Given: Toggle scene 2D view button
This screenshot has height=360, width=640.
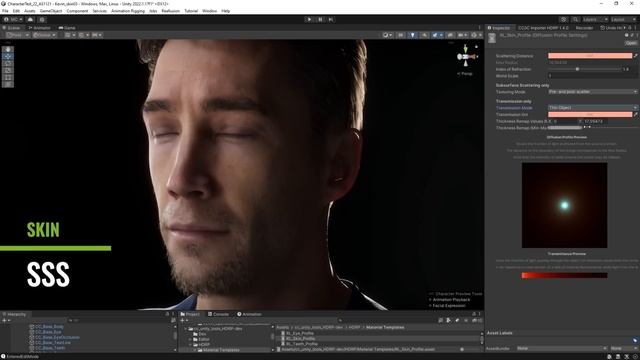Looking at the screenshot, I should pyautogui.click(x=401, y=35).
